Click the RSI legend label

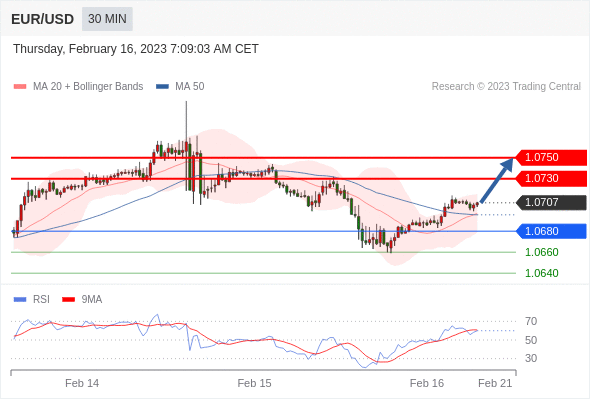point(41,300)
